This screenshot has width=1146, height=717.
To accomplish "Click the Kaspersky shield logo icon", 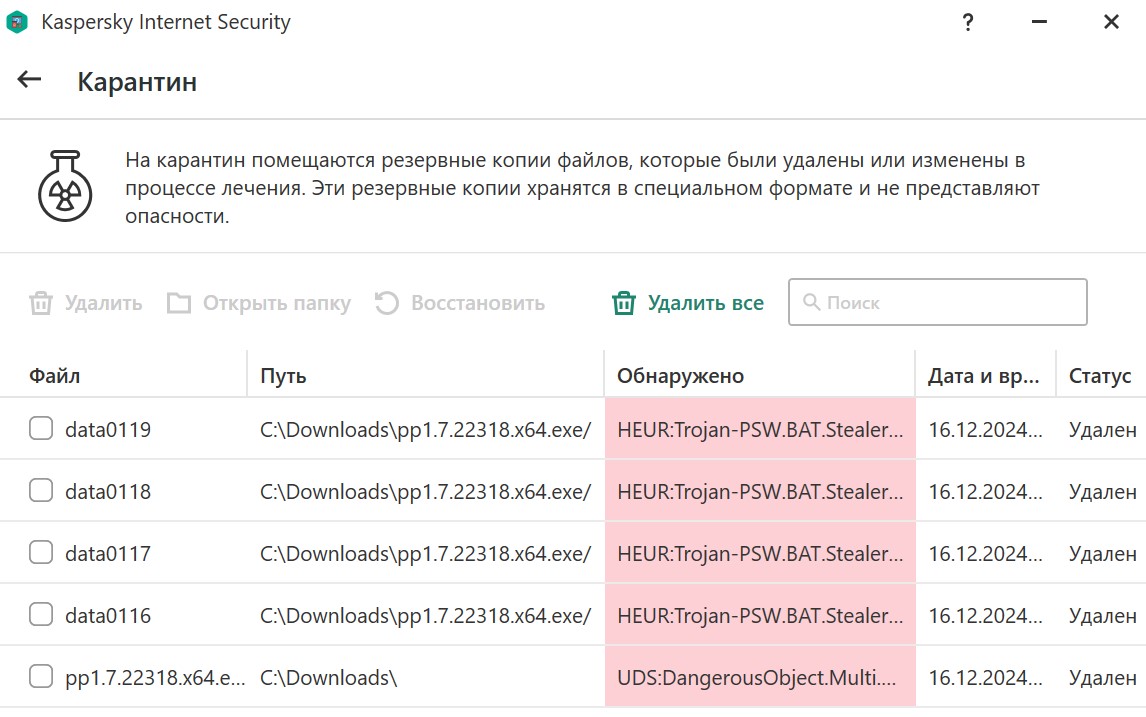I will point(19,22).
